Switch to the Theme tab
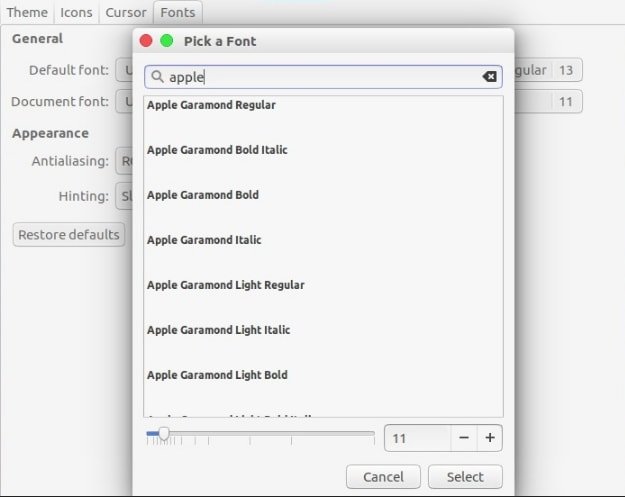Viewport: 625px width, 497px height. click(x=27, y=12)
